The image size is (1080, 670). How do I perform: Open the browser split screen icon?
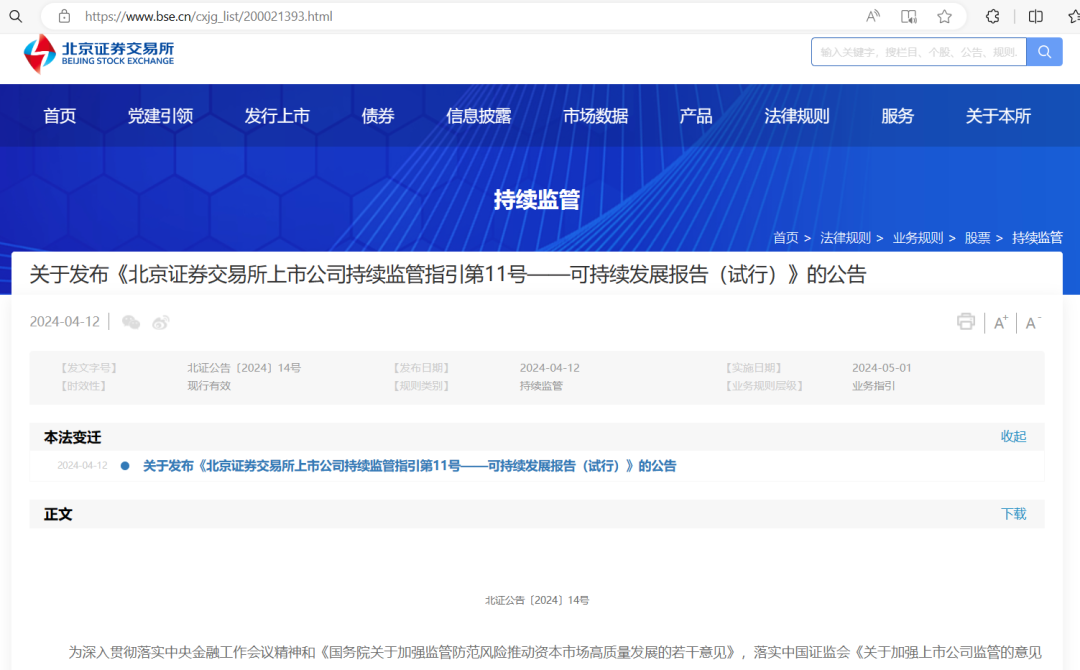click(x=1036, y=16)
